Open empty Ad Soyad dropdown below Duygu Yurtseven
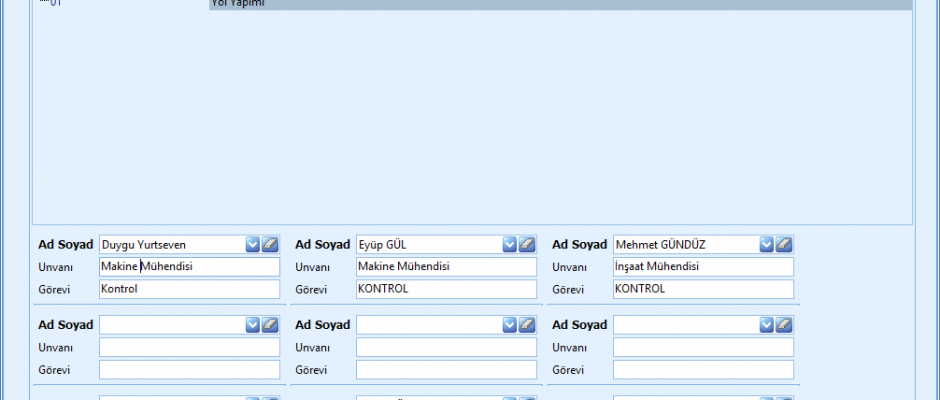 pos(253,325)
